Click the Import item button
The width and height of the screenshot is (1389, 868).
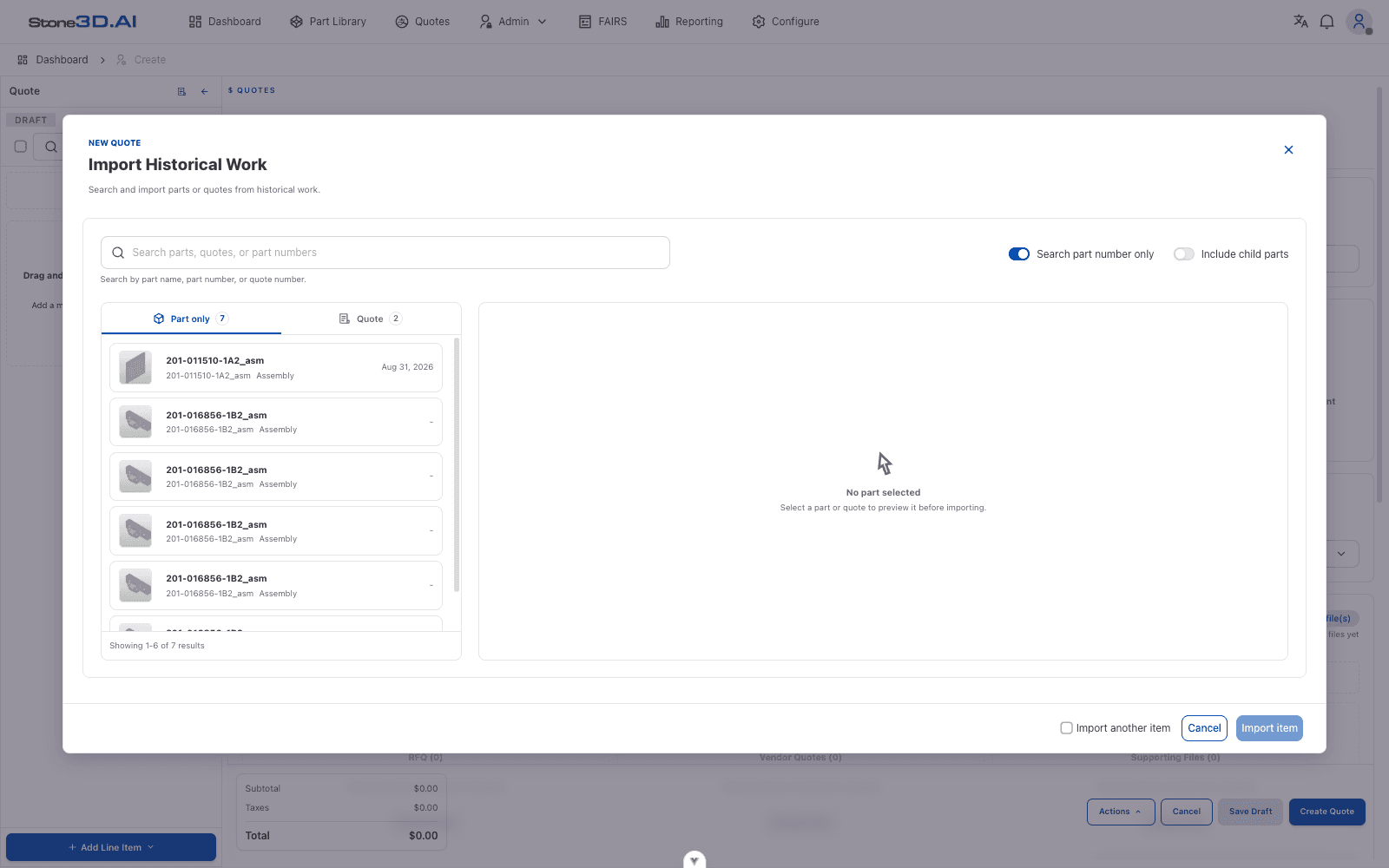tap(1269, 728)
